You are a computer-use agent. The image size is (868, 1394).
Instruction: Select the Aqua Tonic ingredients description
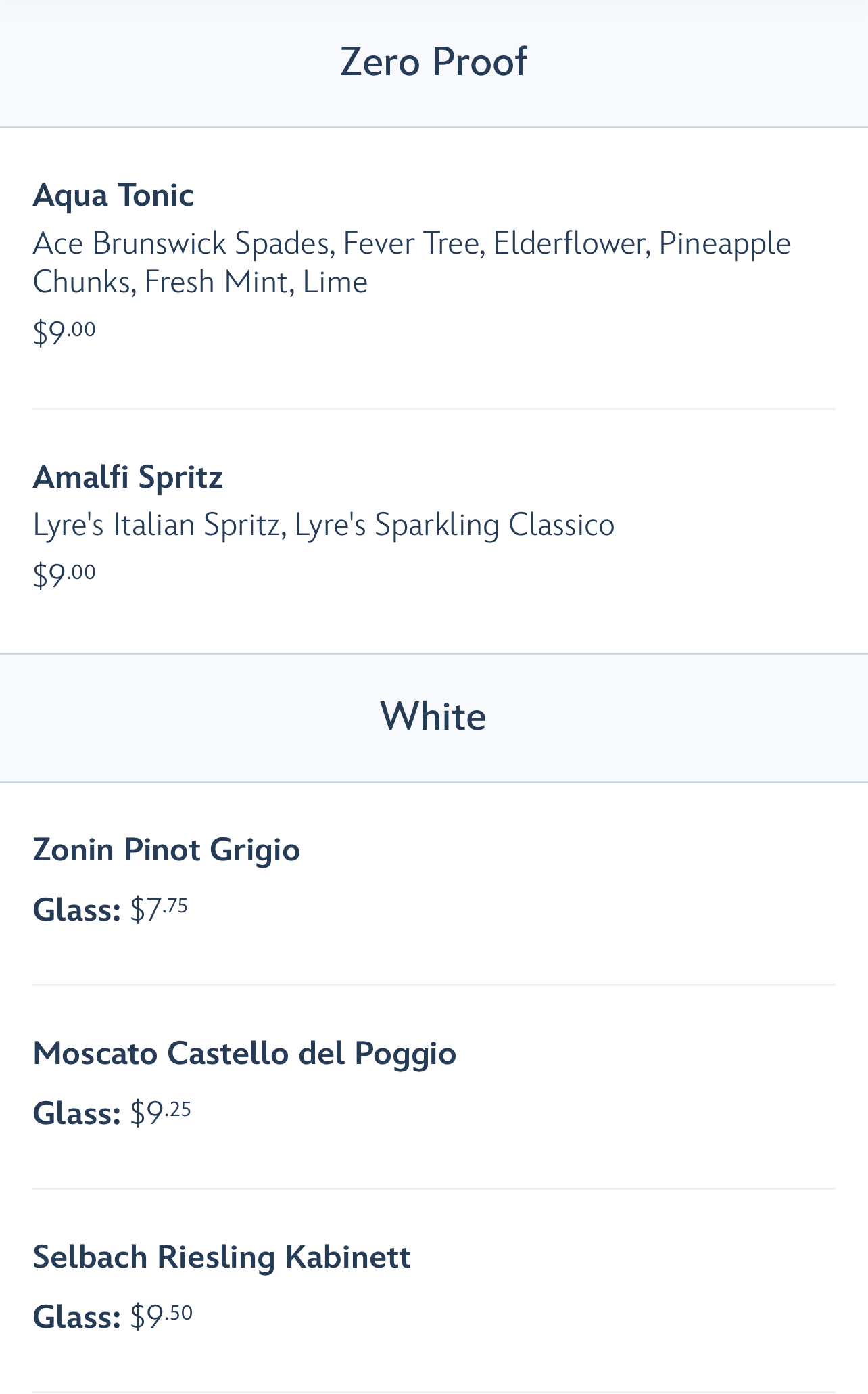(411, 262)
